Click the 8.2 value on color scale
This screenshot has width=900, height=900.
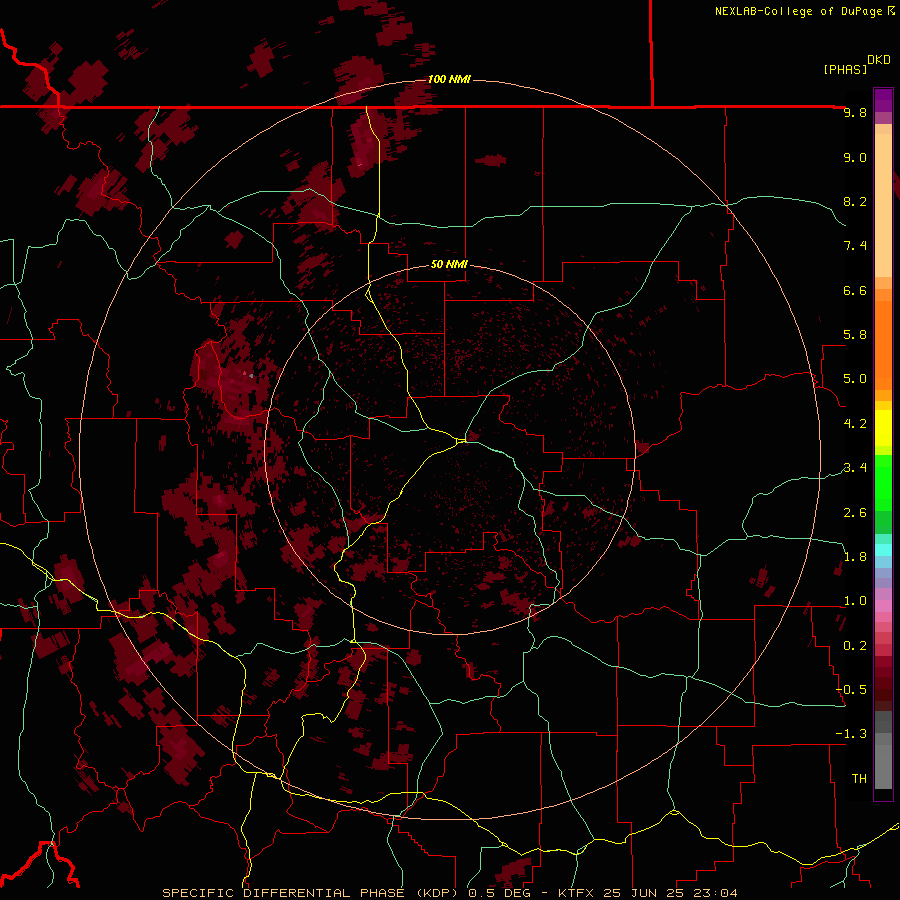[x=855, y=201]
